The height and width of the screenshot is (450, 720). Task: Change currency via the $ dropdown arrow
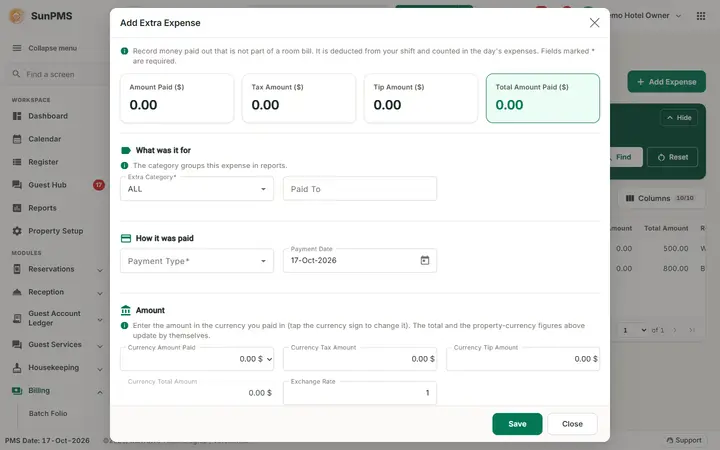pos(270,359)
